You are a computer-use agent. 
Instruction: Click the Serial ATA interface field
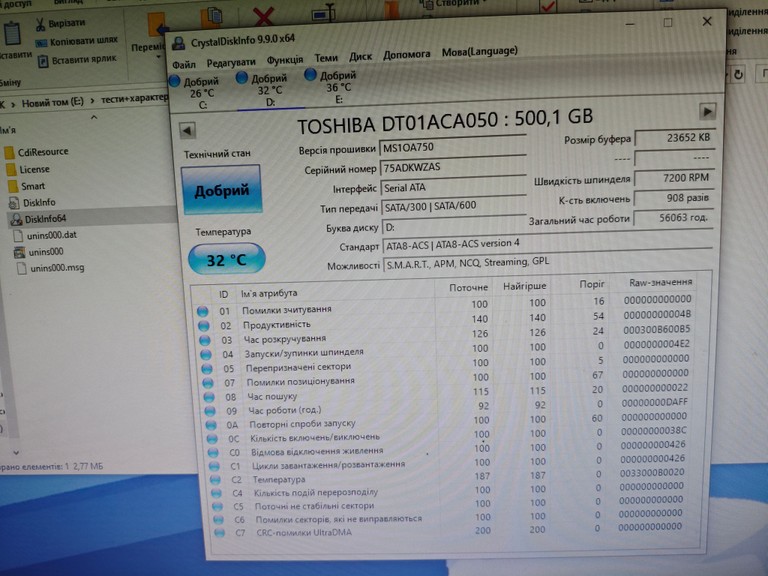[453, 187]
